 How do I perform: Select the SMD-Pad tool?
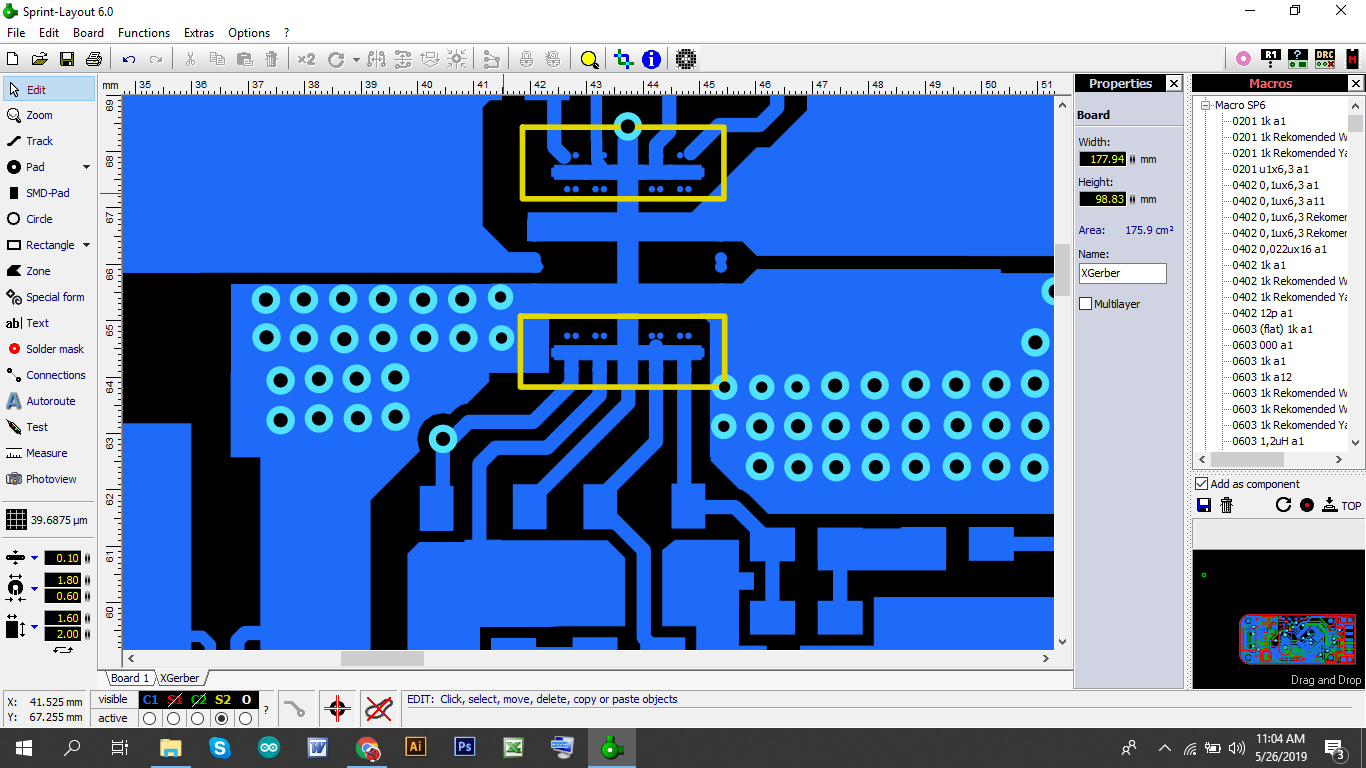[x=48, y=193]
